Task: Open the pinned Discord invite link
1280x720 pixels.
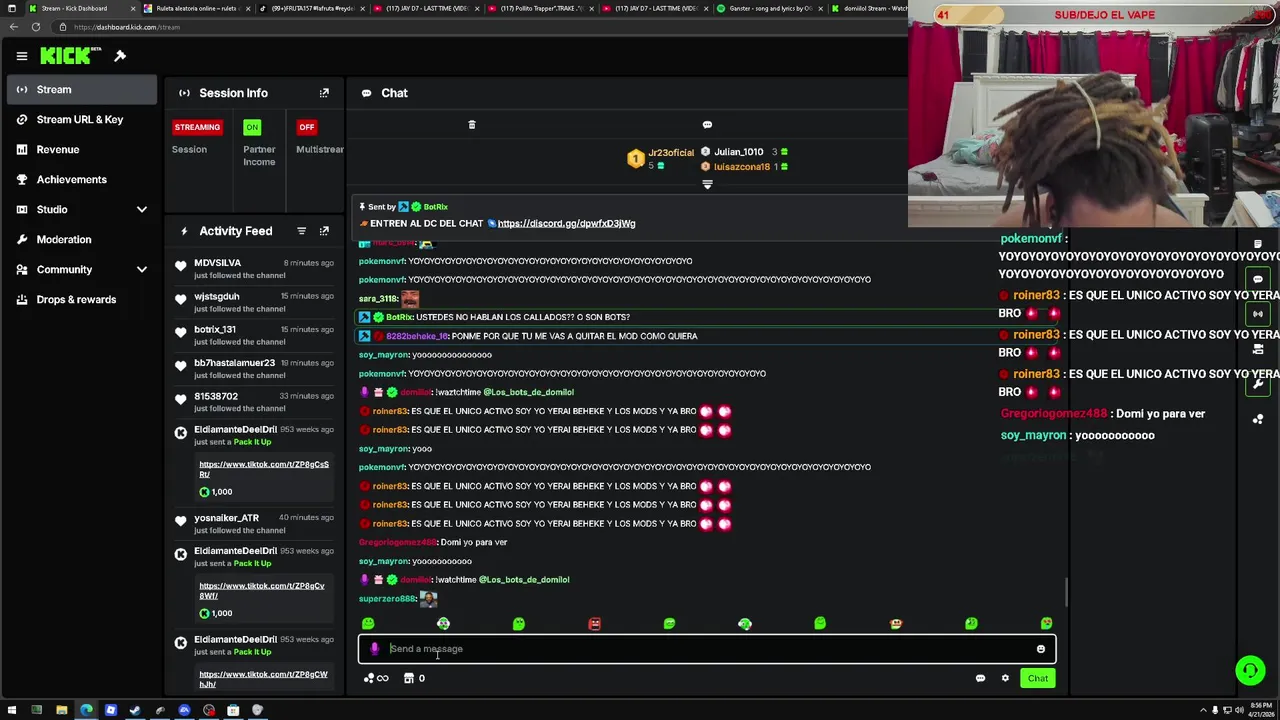Action: [x=566, y=223]
